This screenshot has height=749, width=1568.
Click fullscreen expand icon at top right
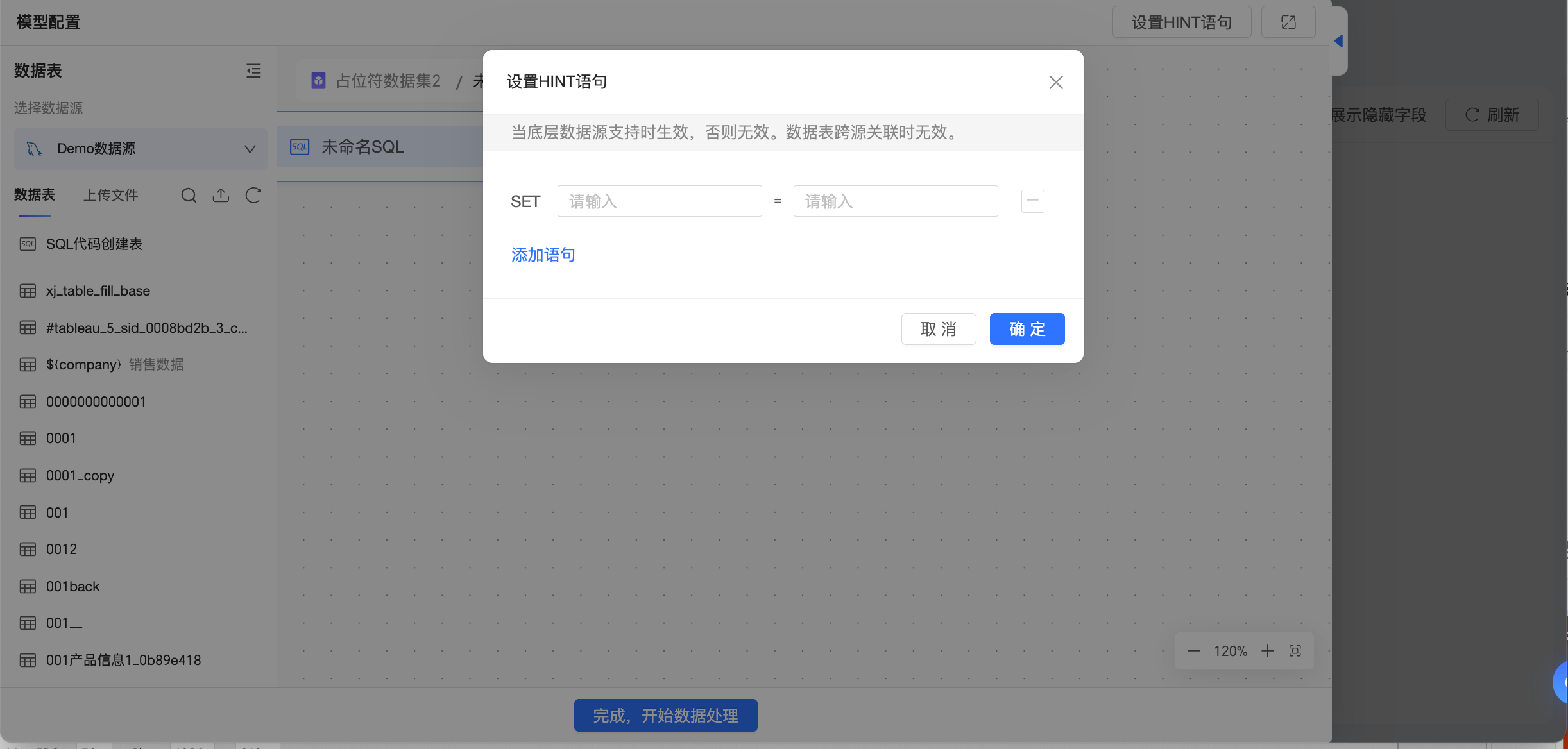[x=1288, y=22]
